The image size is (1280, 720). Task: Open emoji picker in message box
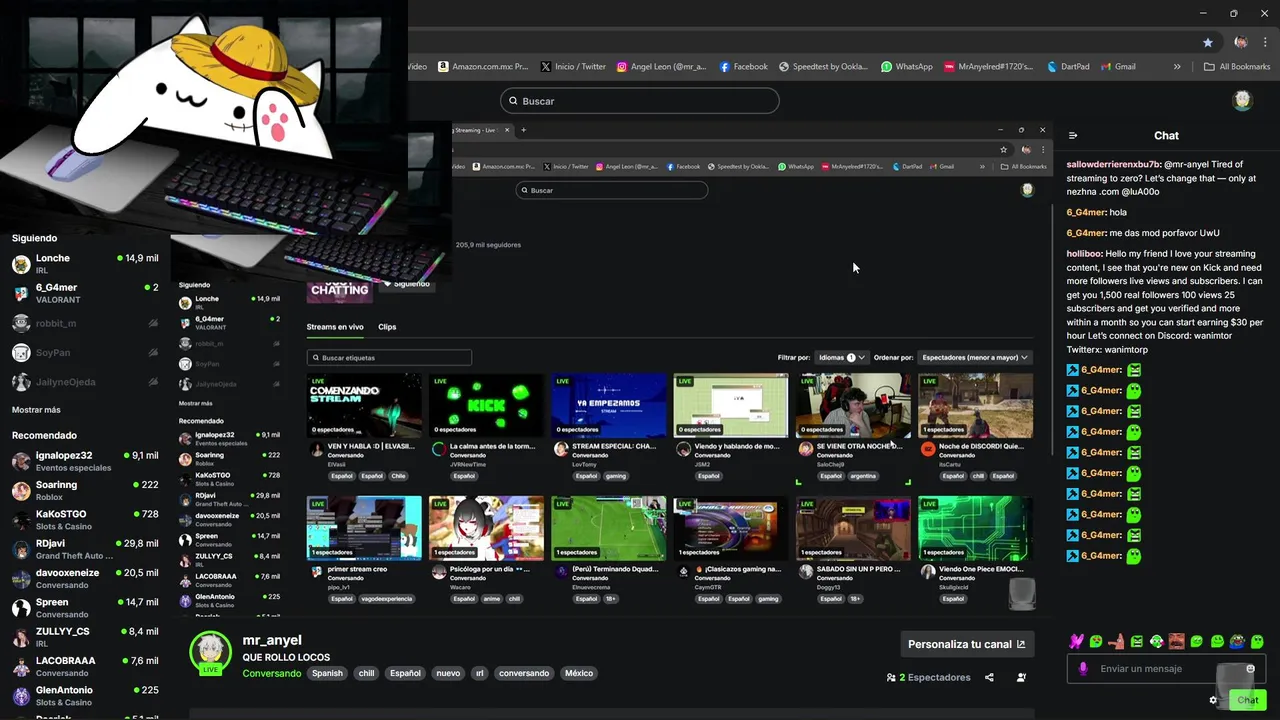1250,668
